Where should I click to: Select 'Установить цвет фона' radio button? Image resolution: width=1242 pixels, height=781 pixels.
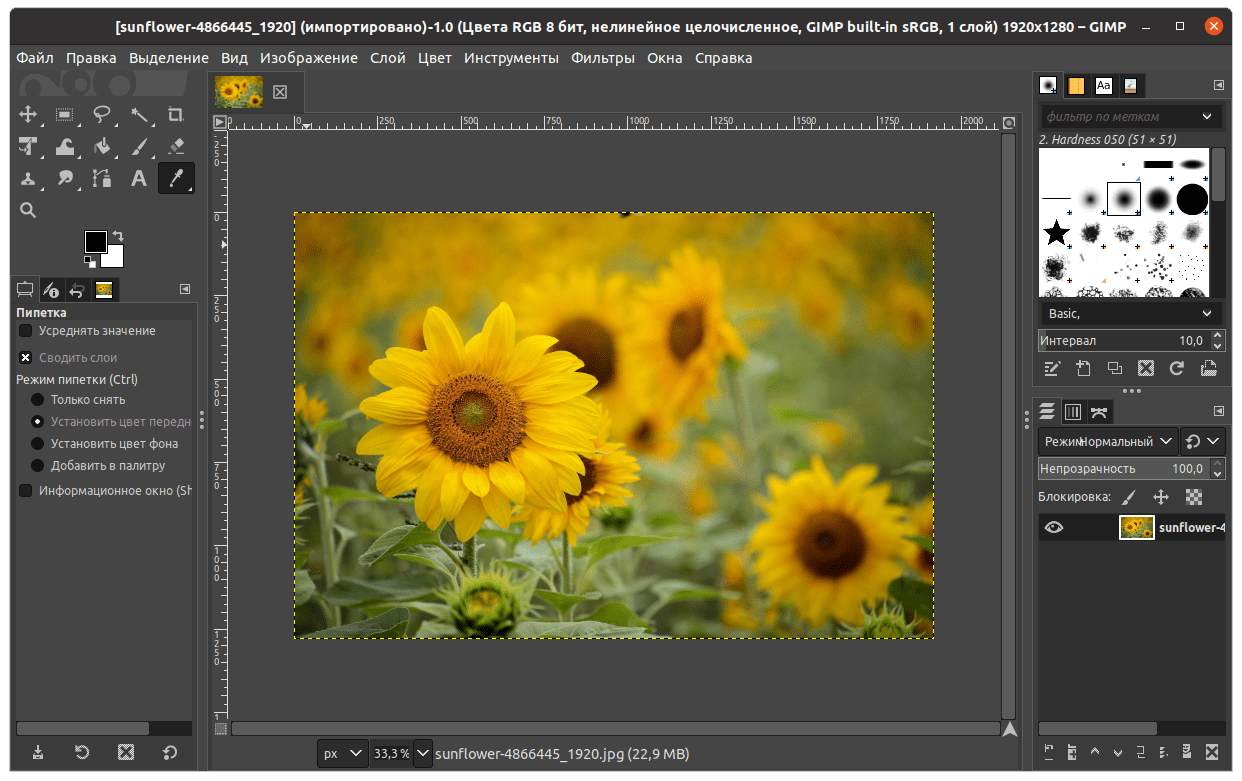click(x=38, y=444)
